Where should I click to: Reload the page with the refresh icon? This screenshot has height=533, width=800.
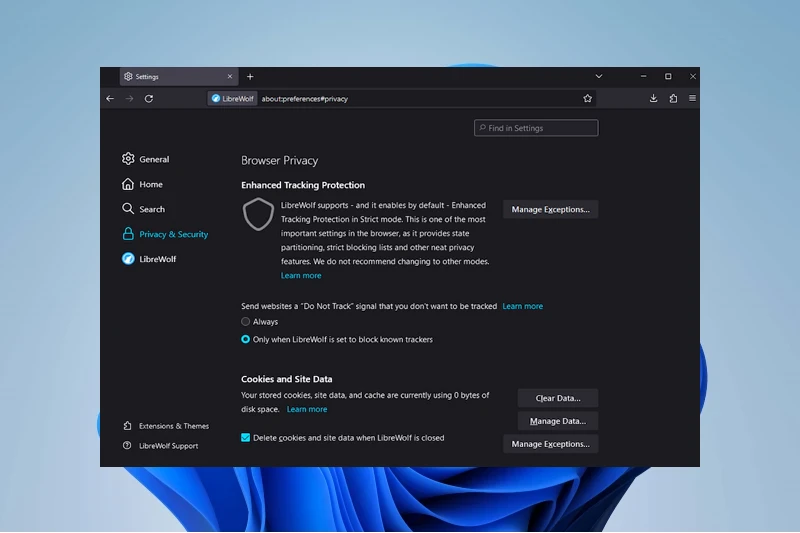coord(148,98)
